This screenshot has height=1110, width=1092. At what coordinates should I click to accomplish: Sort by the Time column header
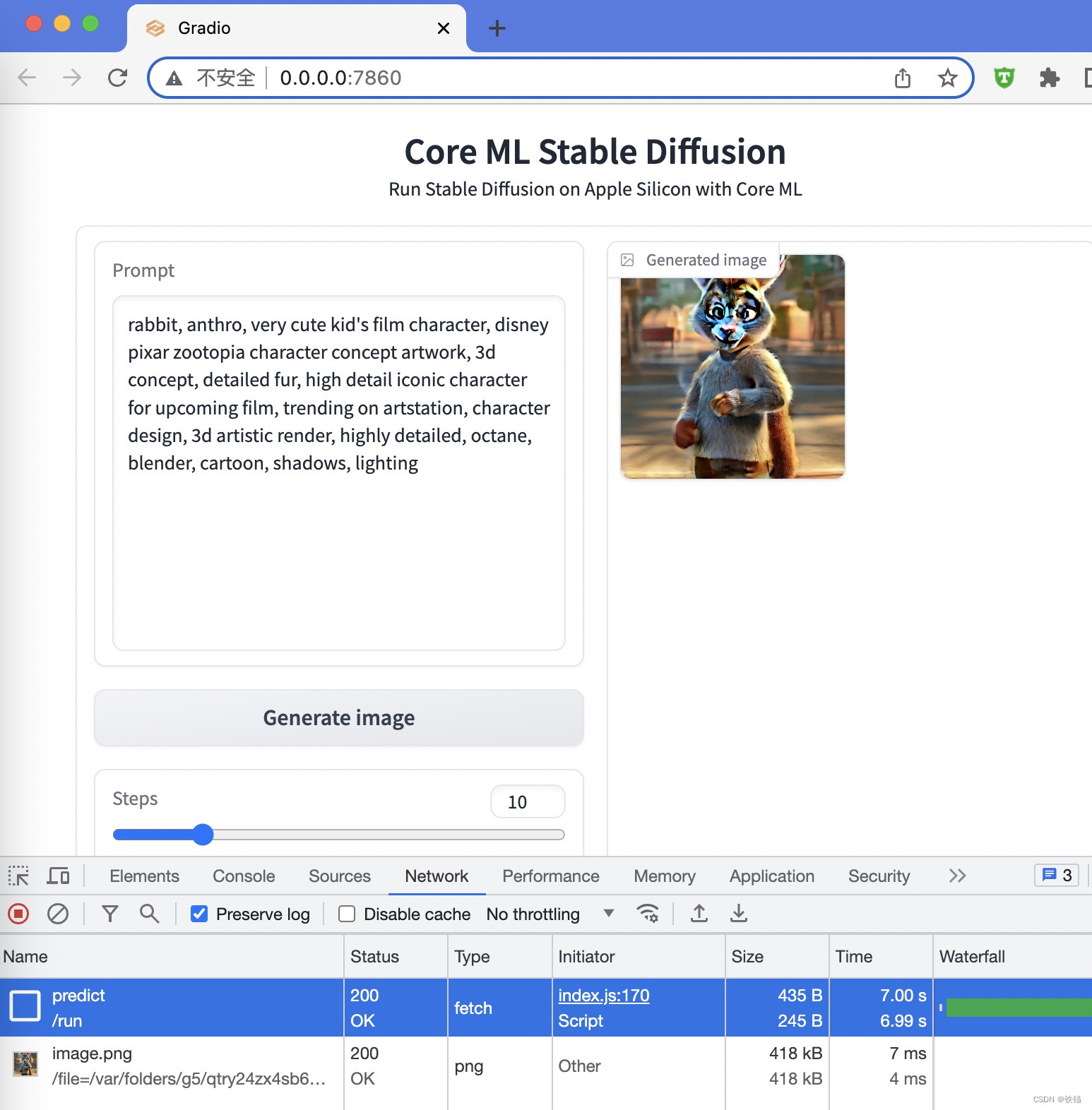tap(881, 956)
